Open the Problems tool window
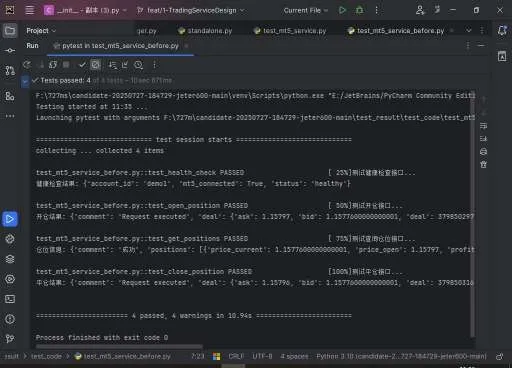 click(10, 319)
